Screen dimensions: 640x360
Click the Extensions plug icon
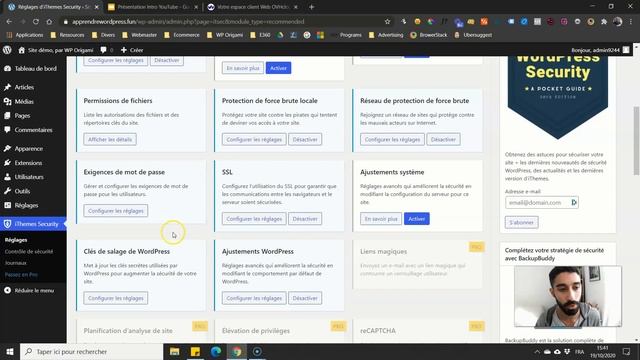pos(7,162)
